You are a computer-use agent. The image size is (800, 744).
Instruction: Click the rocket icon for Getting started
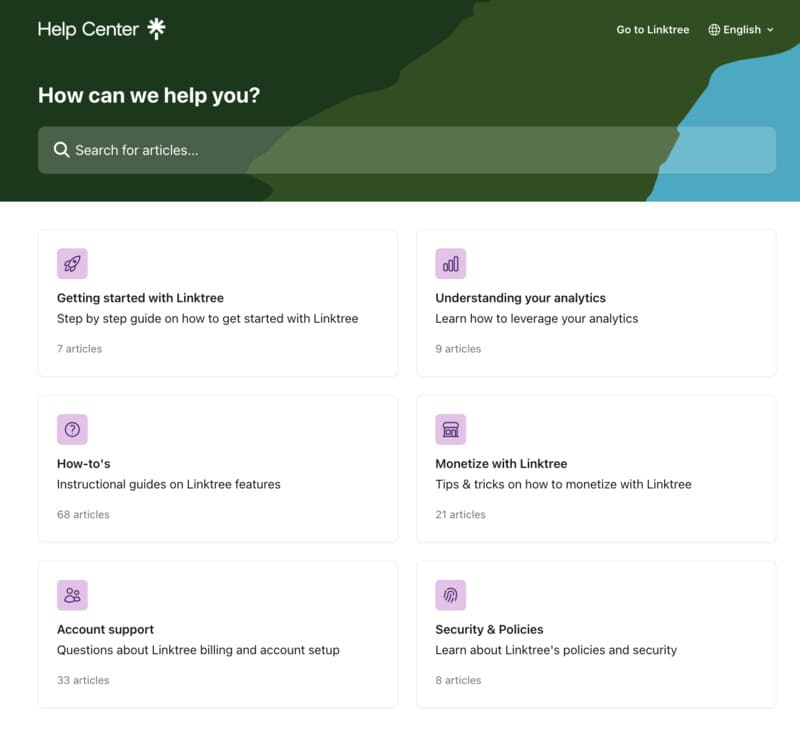[x=72, y=264]
